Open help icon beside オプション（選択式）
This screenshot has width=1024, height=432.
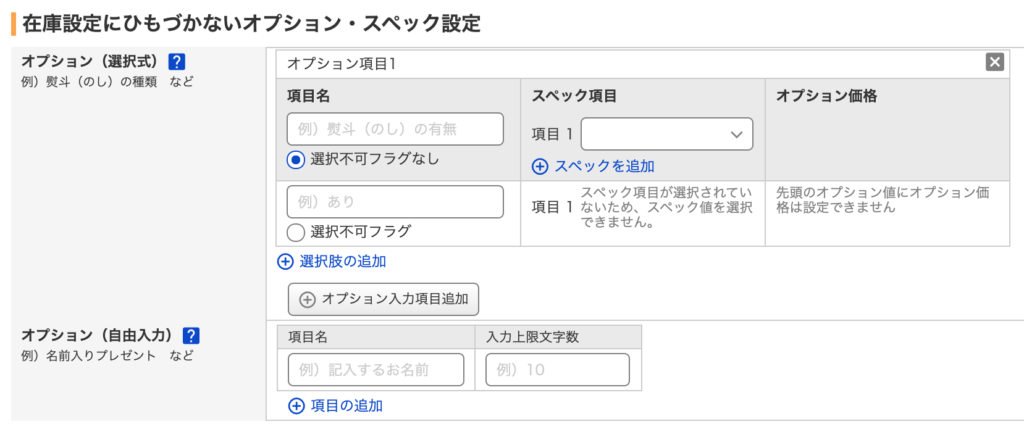pyautogui.click(x=176, y=62)
